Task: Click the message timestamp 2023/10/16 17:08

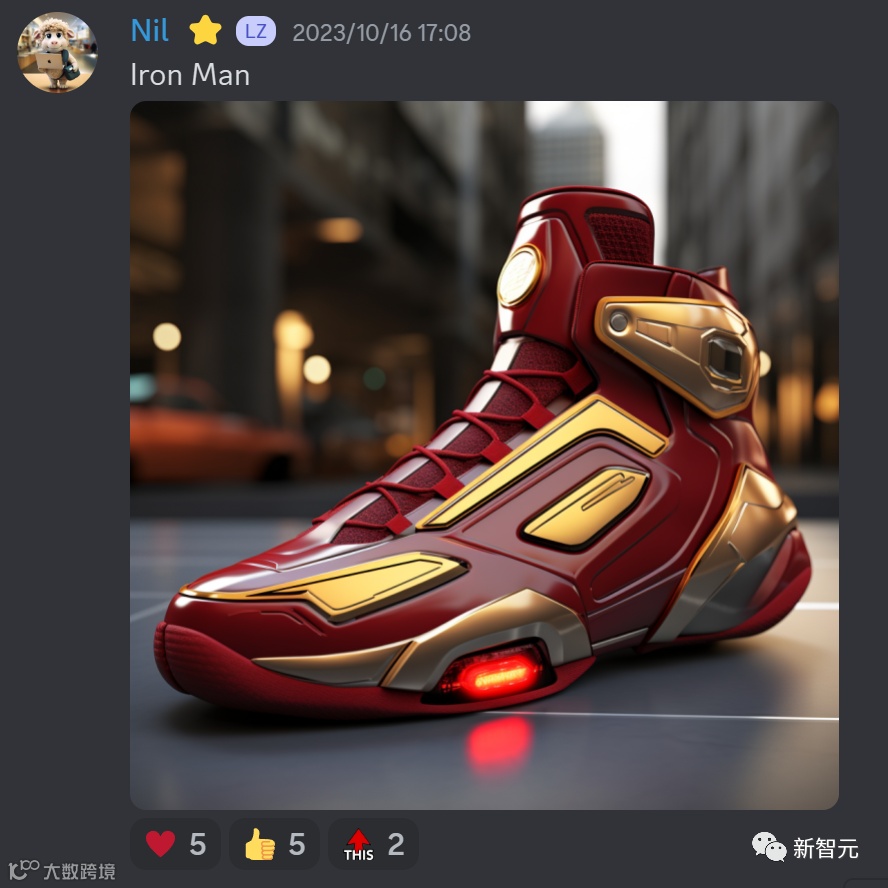Action: pyautogui.click(x=381, y=33)
